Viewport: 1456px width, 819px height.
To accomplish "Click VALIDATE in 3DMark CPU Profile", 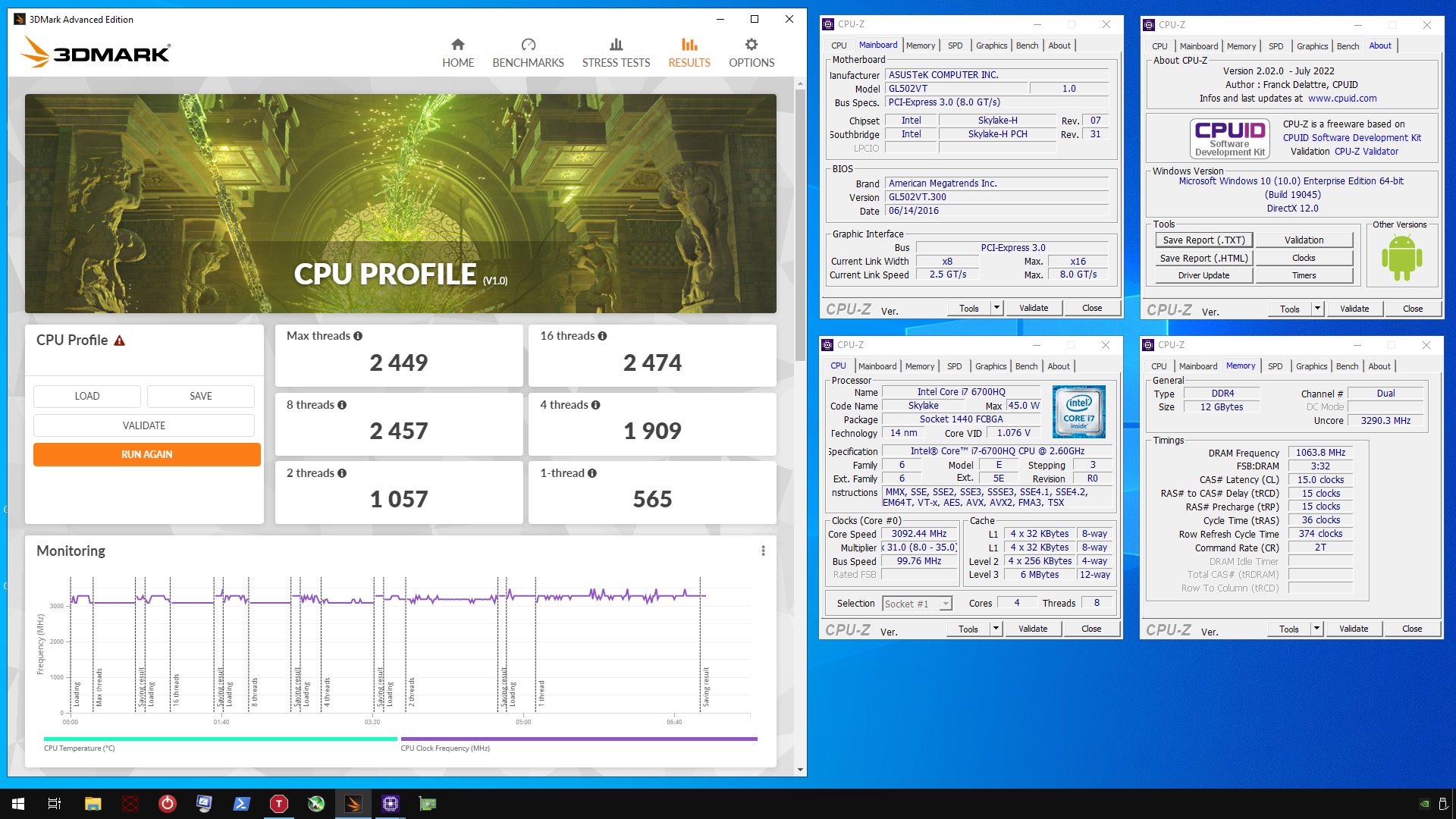I will point(144,425).
